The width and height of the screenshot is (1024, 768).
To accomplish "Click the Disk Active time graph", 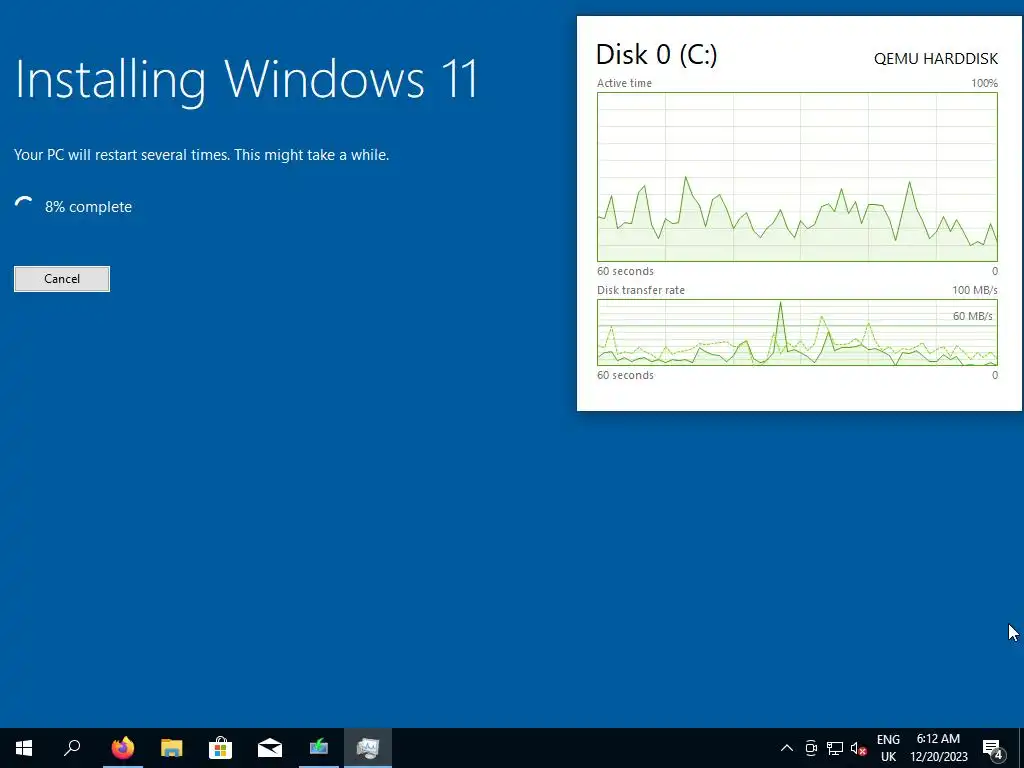I will [x=797, y=177].
